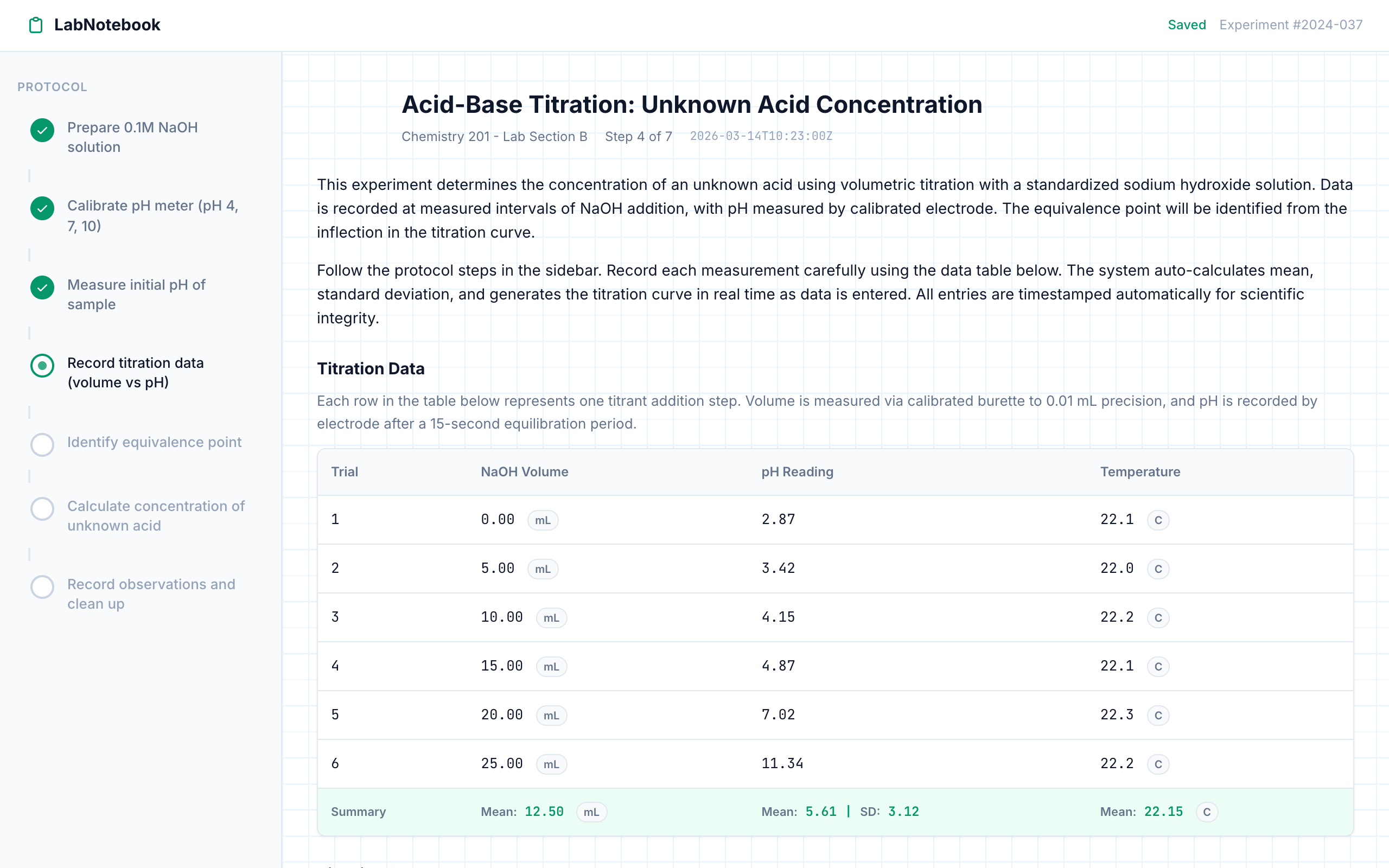1389x868 pixels.
Task: Select the active Record titration data radio
Action: [x=42, y=366]
